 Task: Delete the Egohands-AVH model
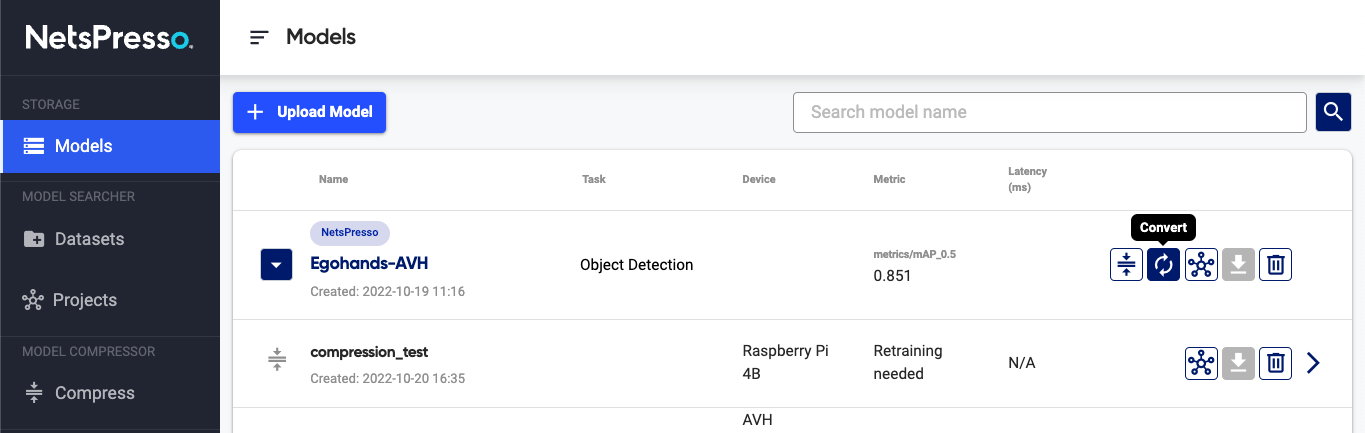[1275, 265]
